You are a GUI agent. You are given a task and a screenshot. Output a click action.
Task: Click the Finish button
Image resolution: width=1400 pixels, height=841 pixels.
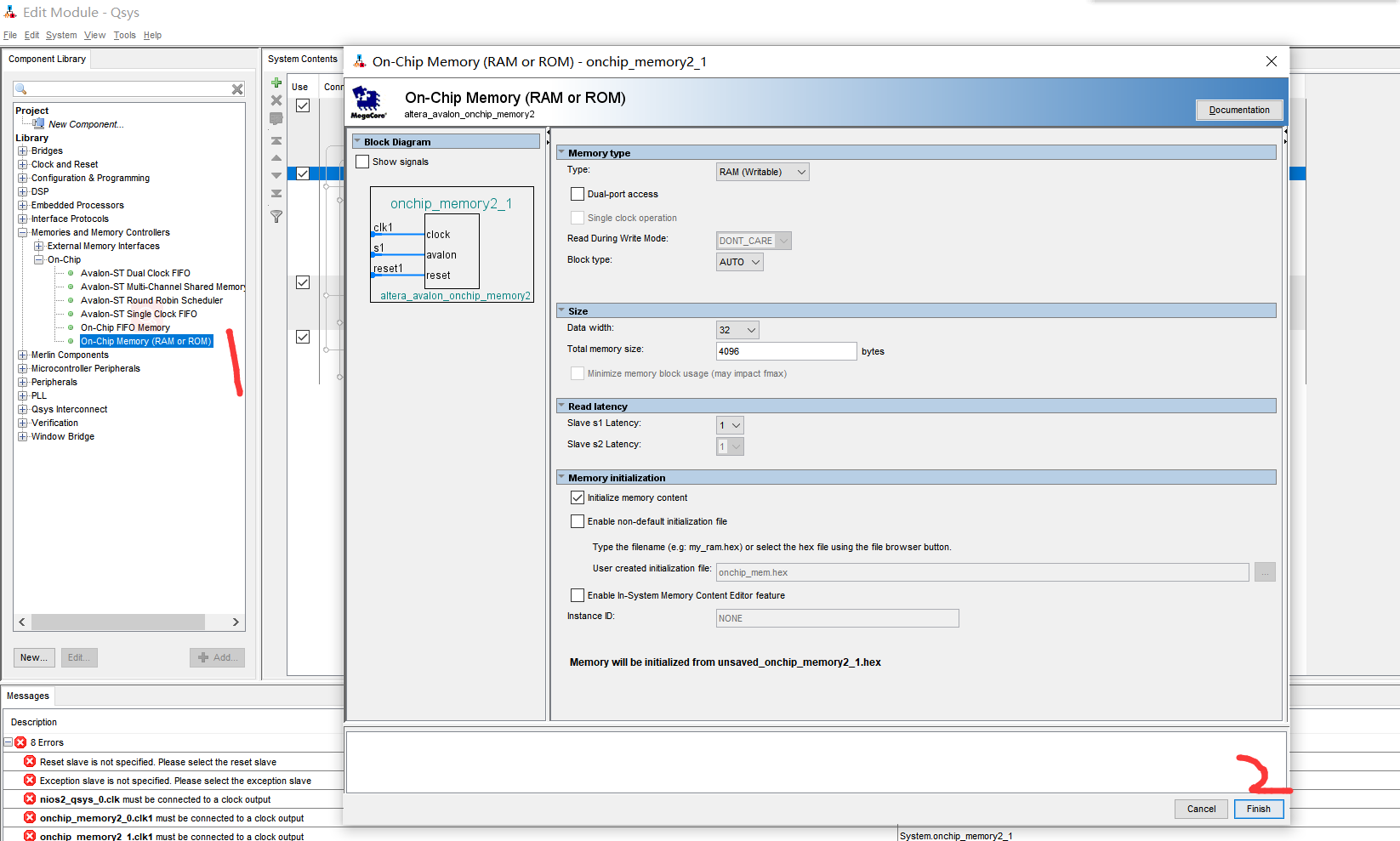(x=1259, y=809)
